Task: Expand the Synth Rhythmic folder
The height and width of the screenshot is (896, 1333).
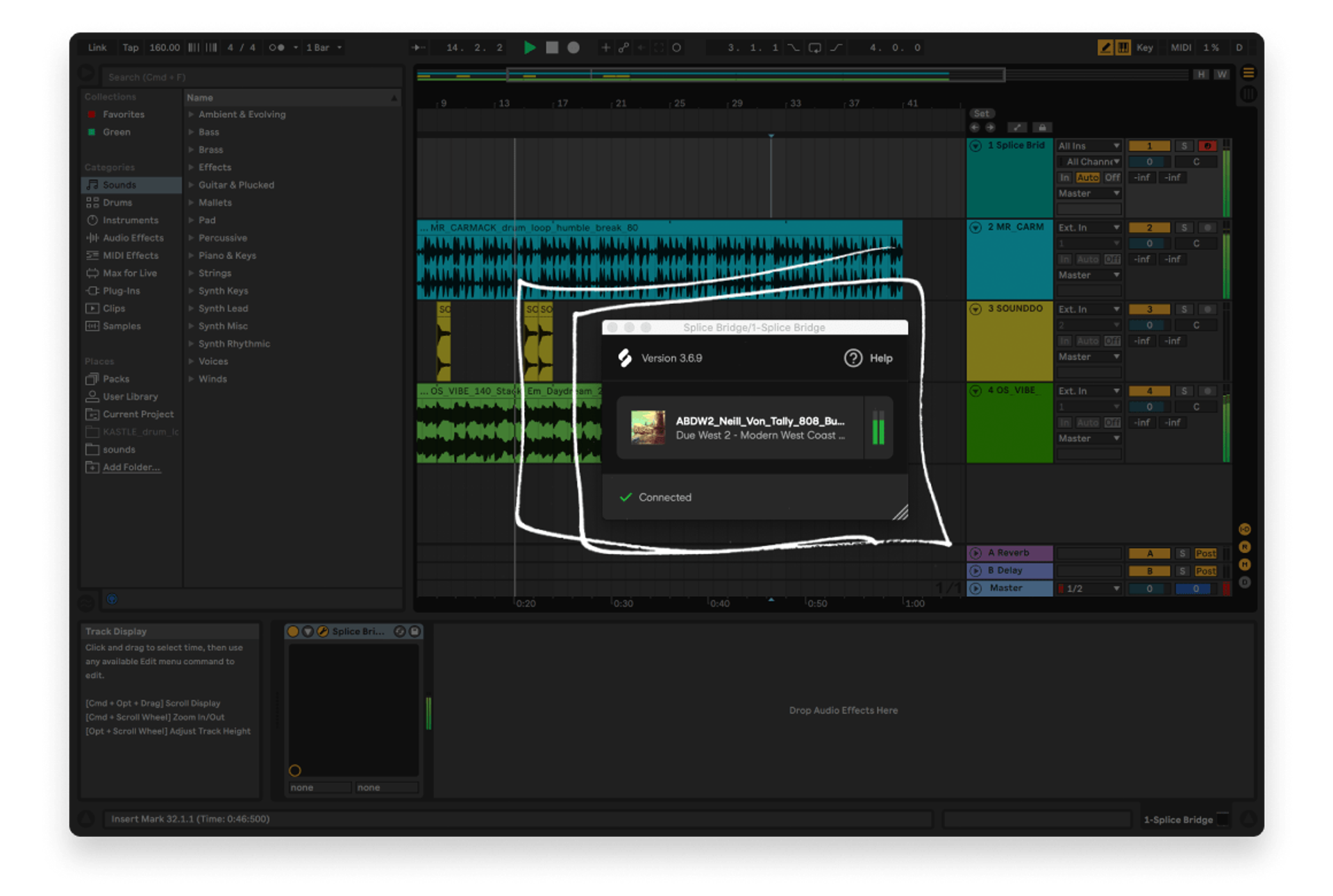Action: point(191,344)
